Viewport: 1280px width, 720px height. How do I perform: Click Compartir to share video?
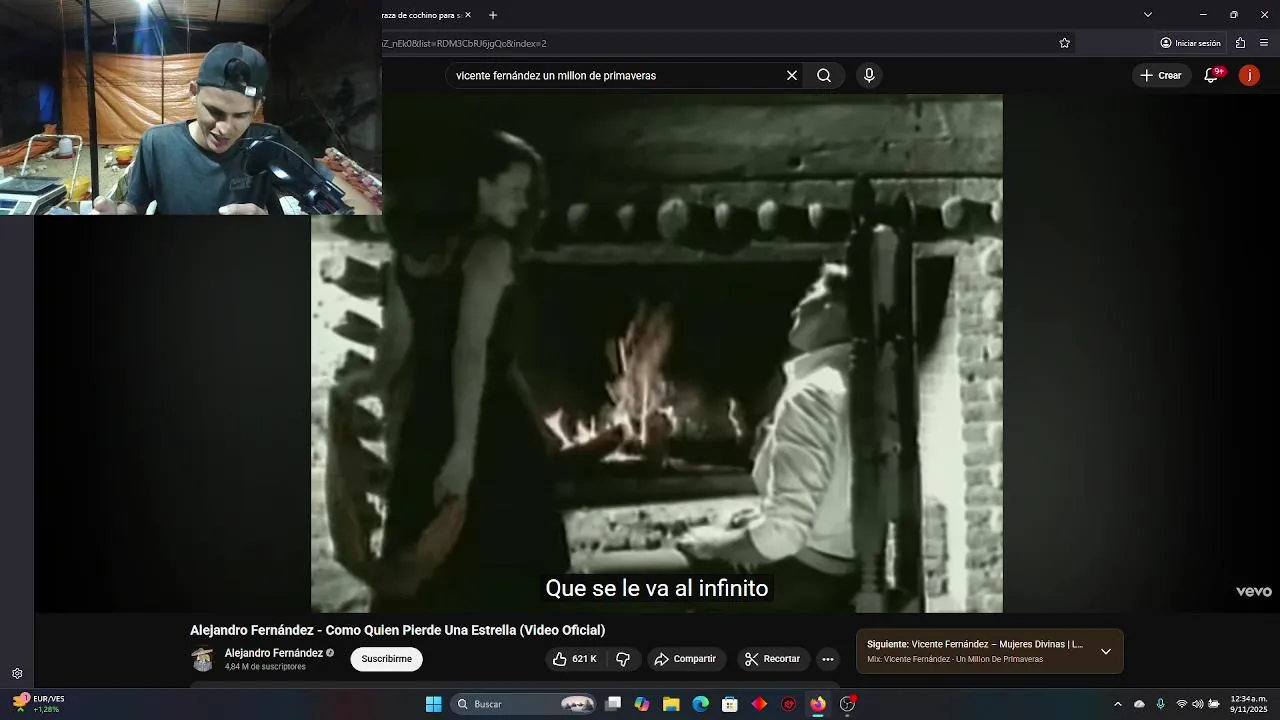[685, 659]
